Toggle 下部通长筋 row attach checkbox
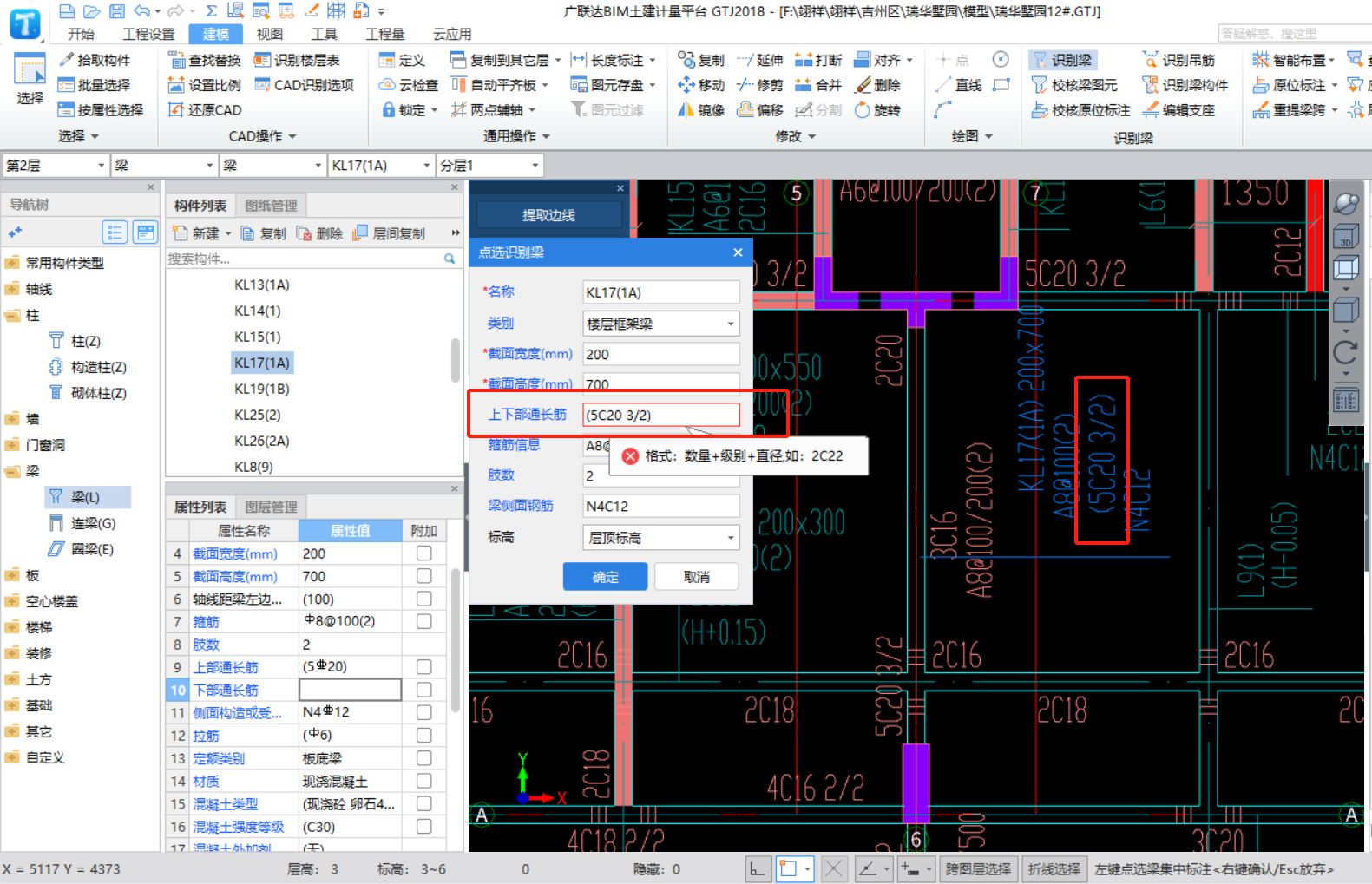Viewport: 1372px width, 884px height. coord(423,690)
